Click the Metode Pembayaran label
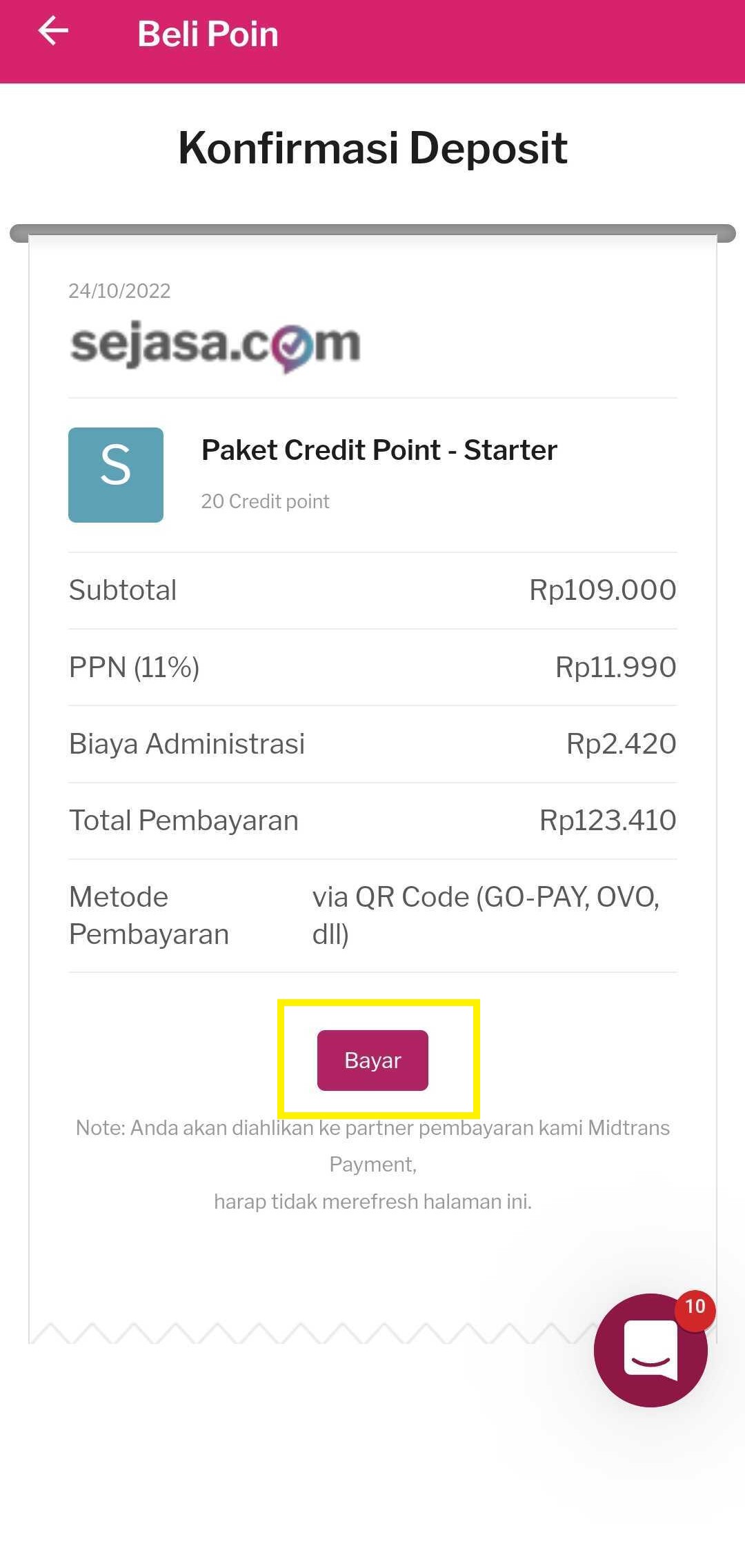 tap(148, 914)
